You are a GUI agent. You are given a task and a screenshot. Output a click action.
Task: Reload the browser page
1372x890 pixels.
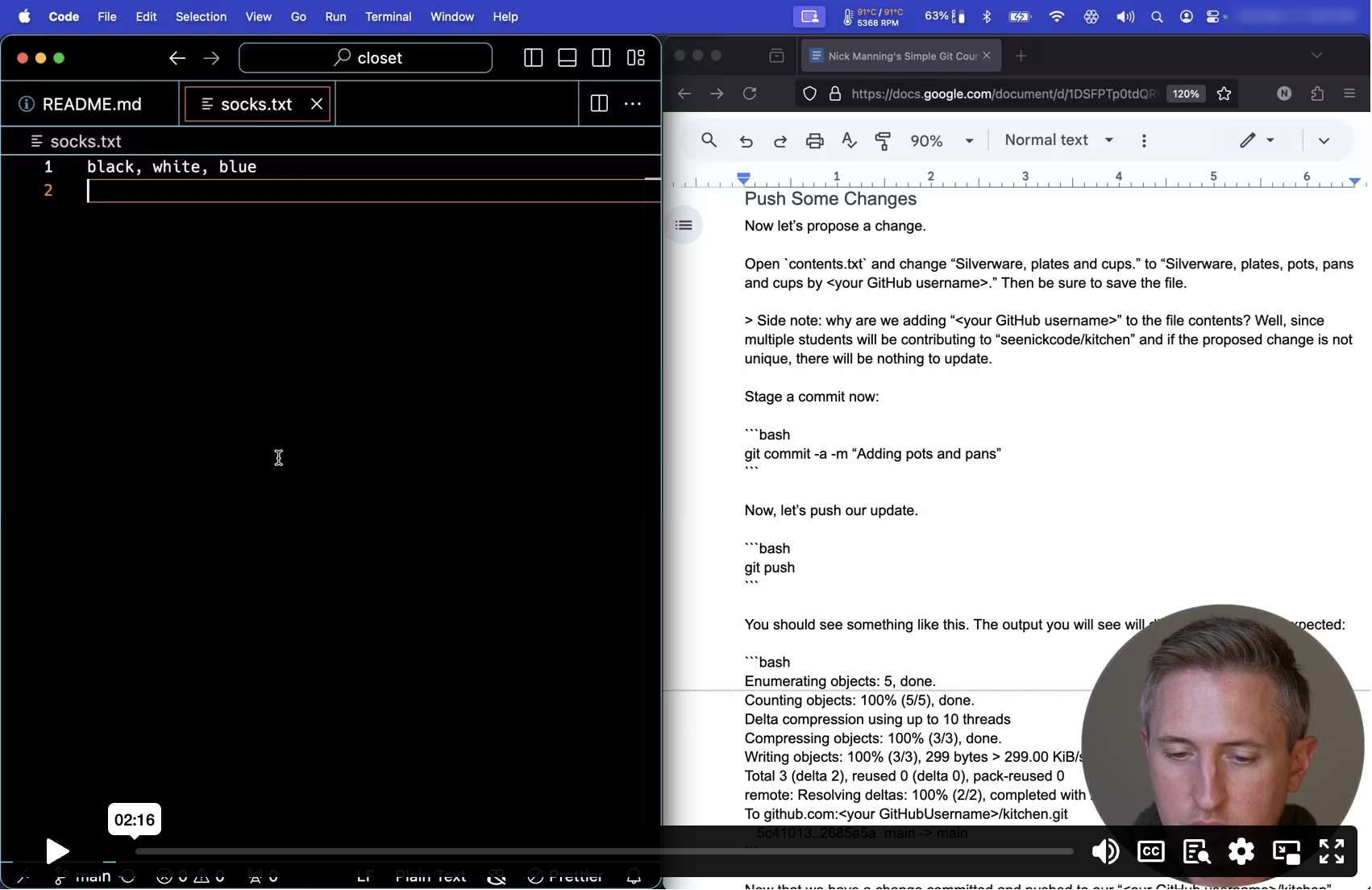(750, 94)
